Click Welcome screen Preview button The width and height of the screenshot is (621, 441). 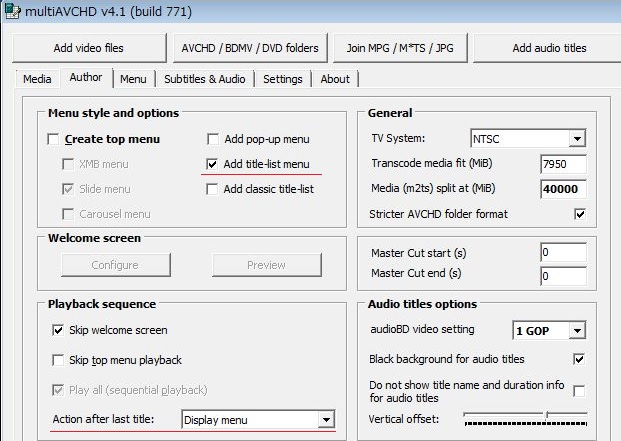[x=267, y=265]
